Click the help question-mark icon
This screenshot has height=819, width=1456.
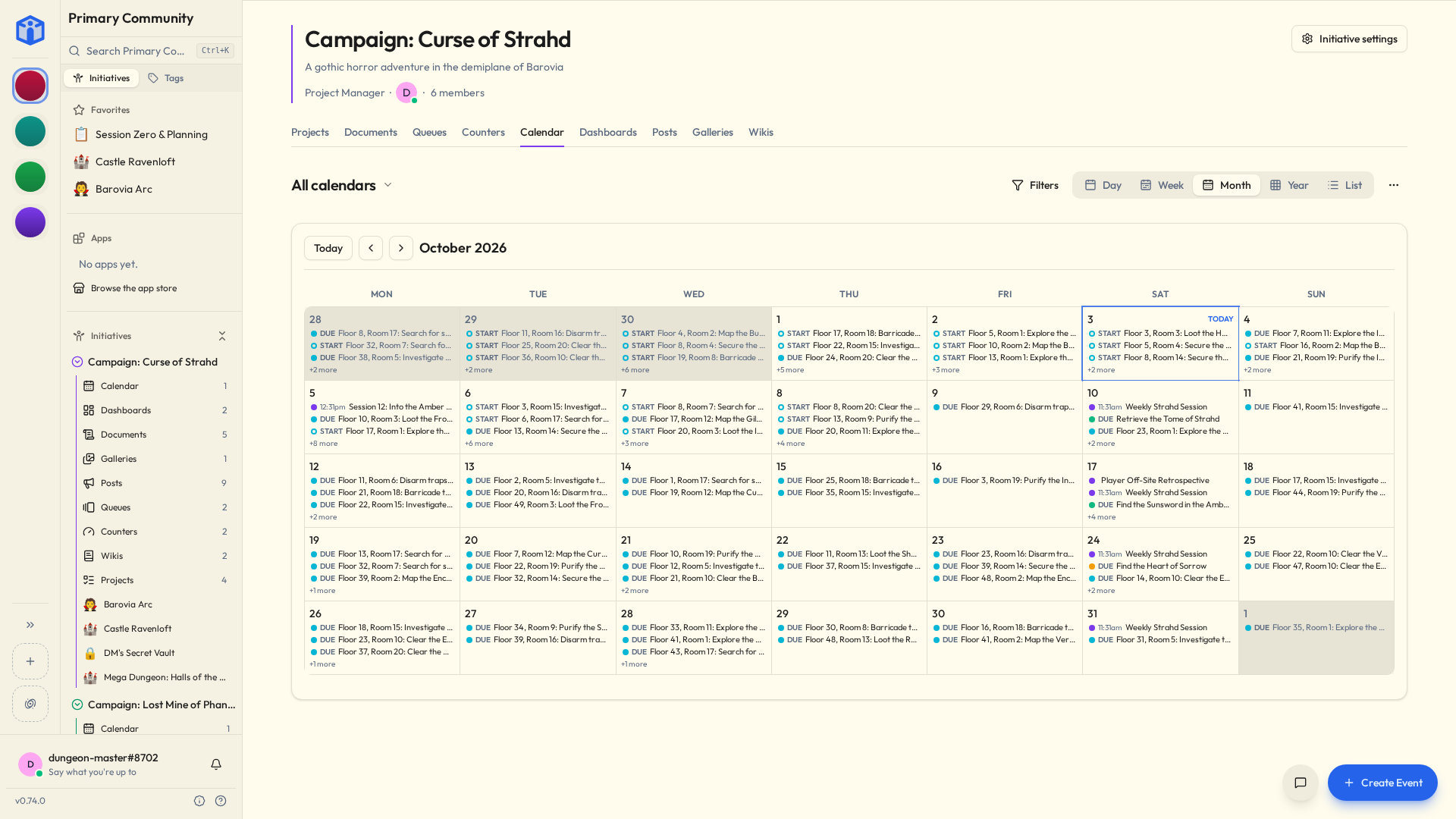tap(221, 801)
